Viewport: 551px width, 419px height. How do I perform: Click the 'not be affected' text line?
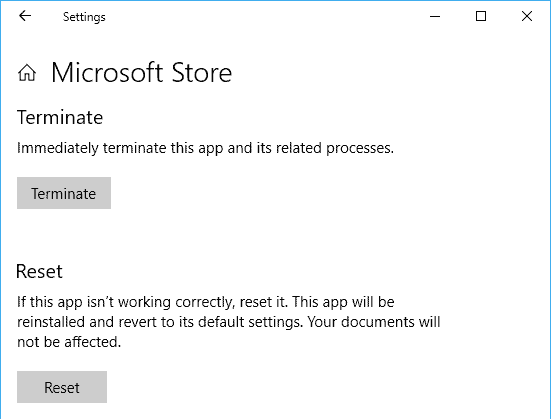[69, 342]
